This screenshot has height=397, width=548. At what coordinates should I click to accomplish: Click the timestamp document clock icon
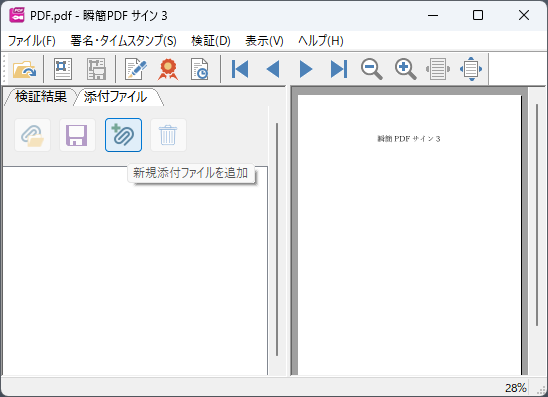pyautogui.click(x=200, y=69)
